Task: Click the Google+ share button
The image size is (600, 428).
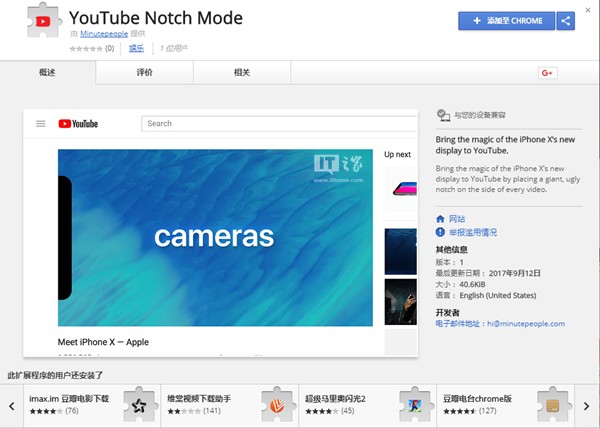Action: pyautogui.click(x=548, y=73)
